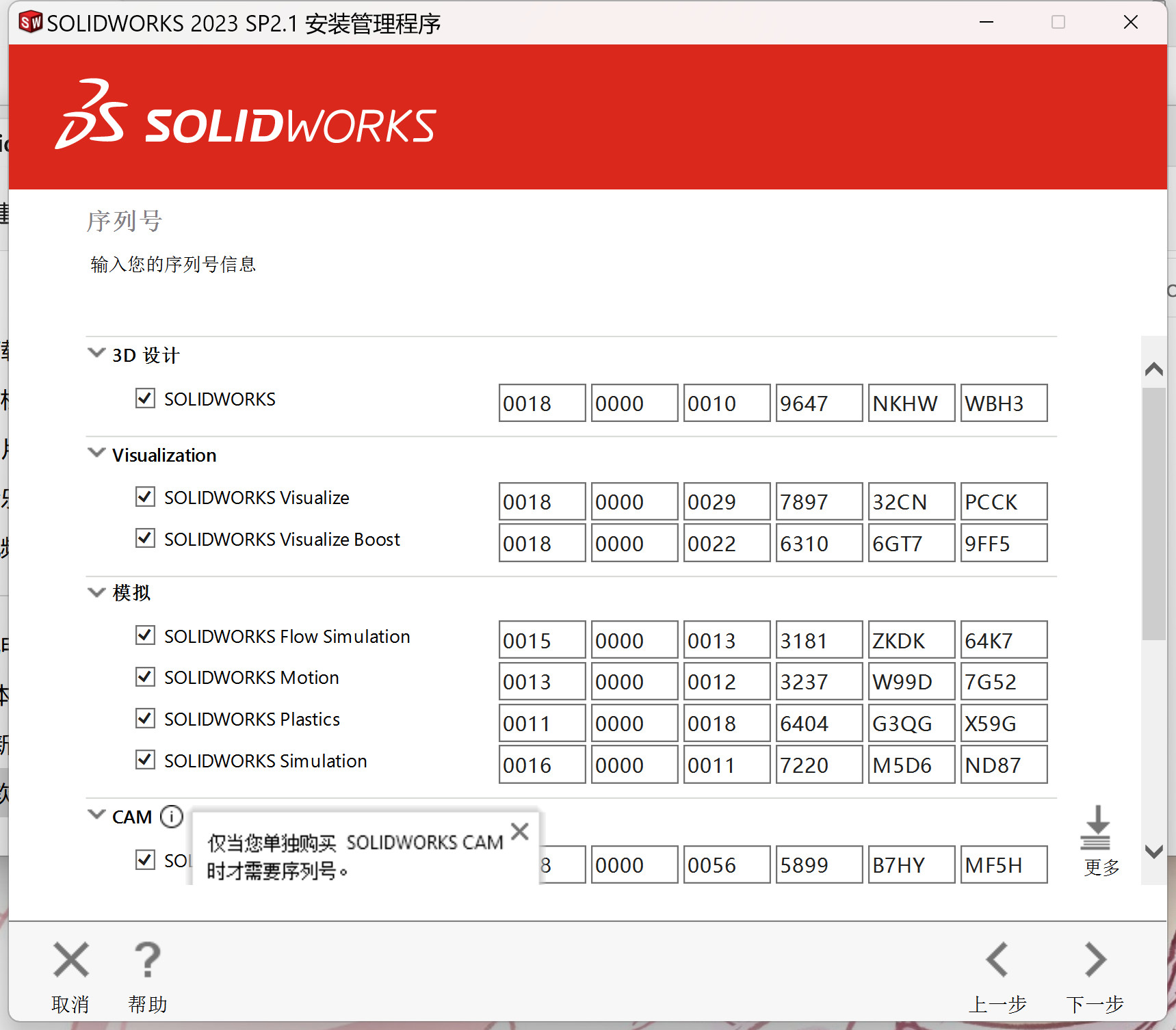The image size is (1176, 1030).
Task: Collapse the CAM section chevron
Action: click(x=96, y=815)
